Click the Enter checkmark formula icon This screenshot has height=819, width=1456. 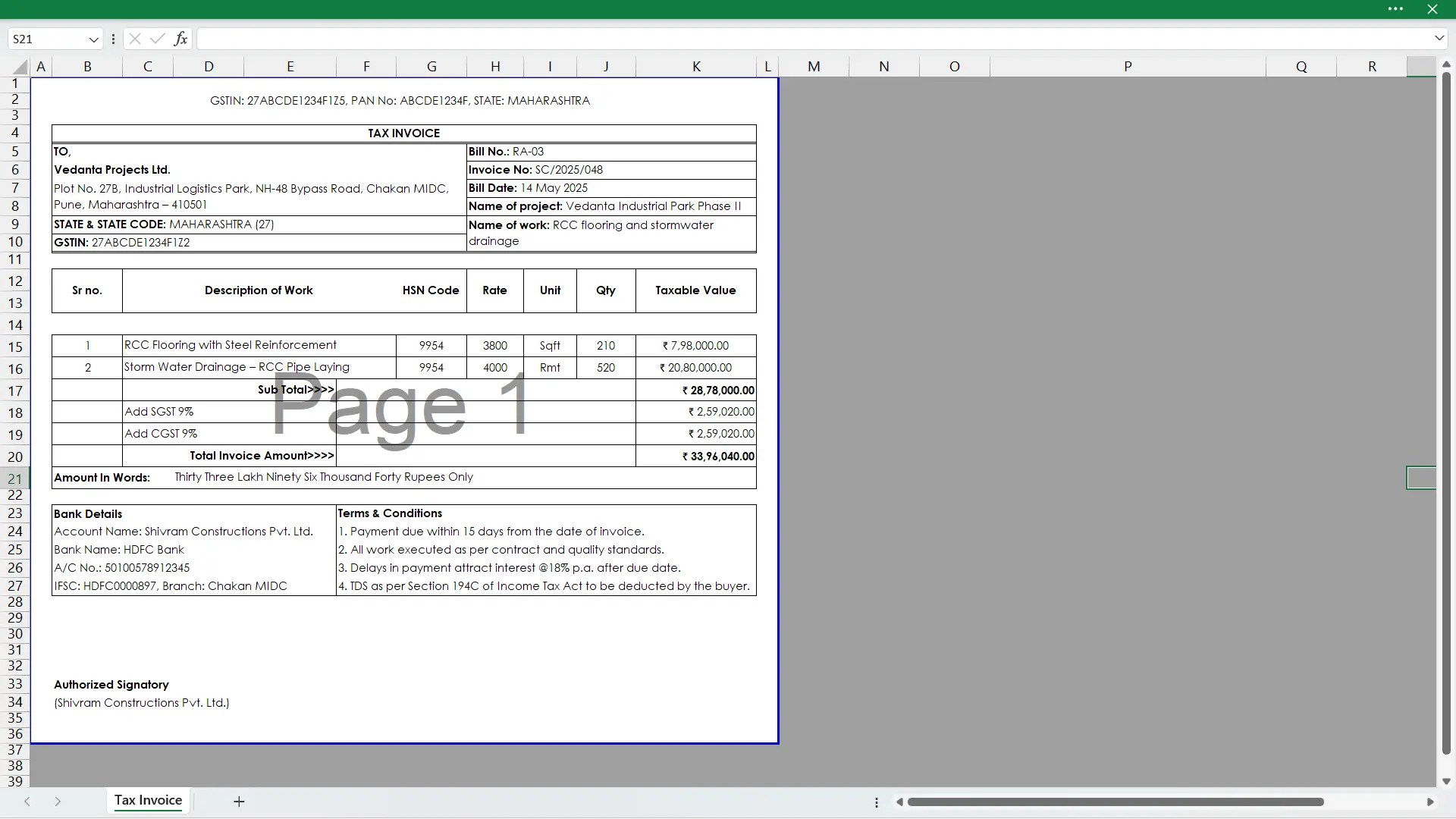pyautogui.click(x=158, y=39)
